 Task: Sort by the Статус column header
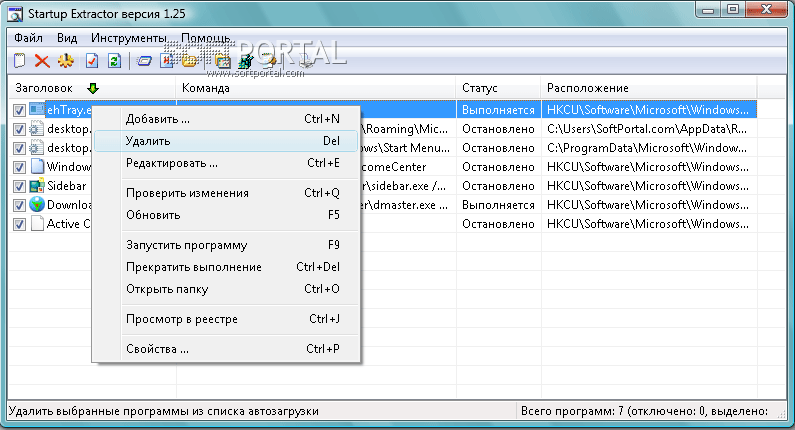[498, 88]
